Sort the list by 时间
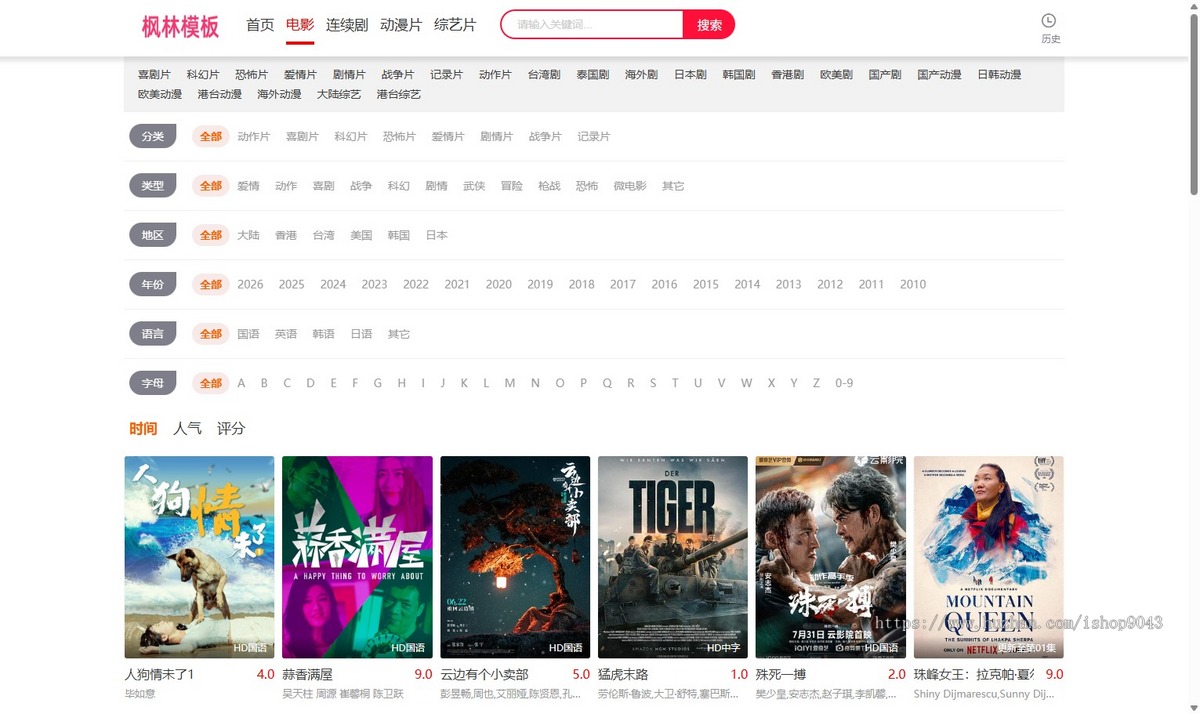This screenshot has height=714, width=1200. (143, 428)
